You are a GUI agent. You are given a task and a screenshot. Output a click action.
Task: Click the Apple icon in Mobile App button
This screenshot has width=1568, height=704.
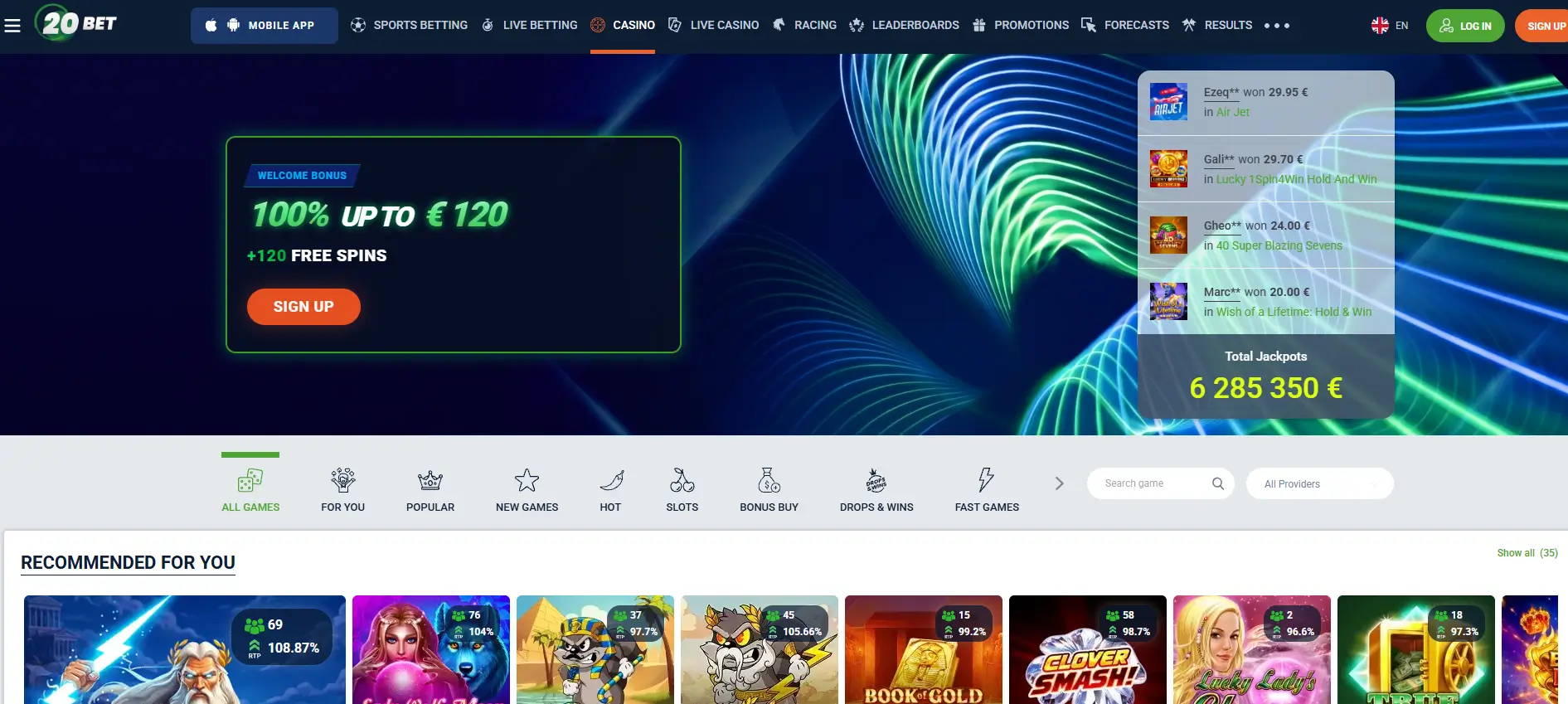211,26
